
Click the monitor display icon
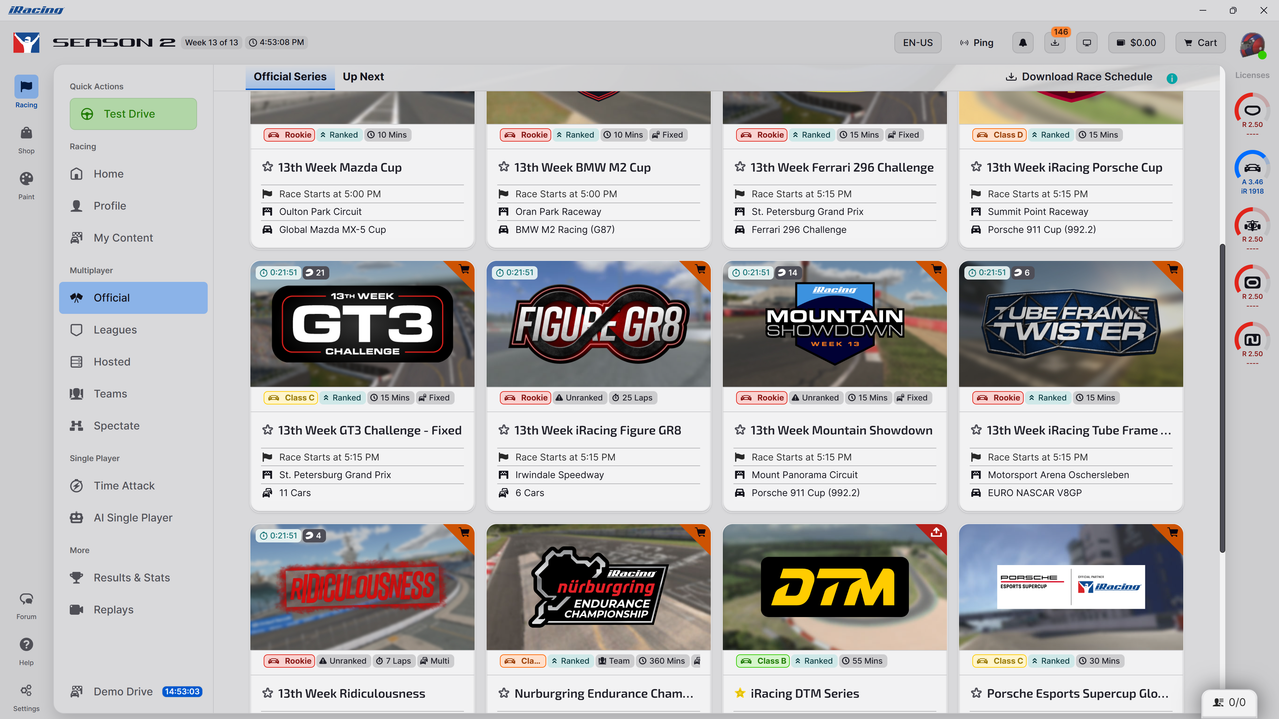(x=1087, y=43)
